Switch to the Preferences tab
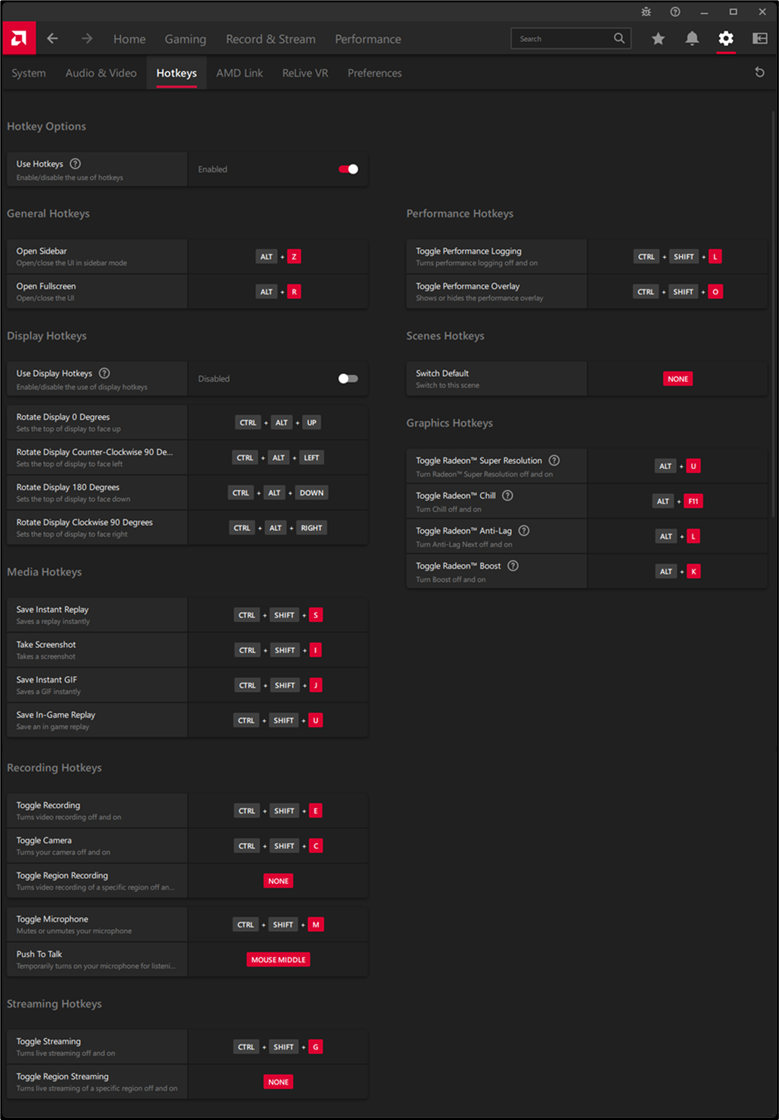Screen dimensions: 779x1120 [x=375, y=73]
